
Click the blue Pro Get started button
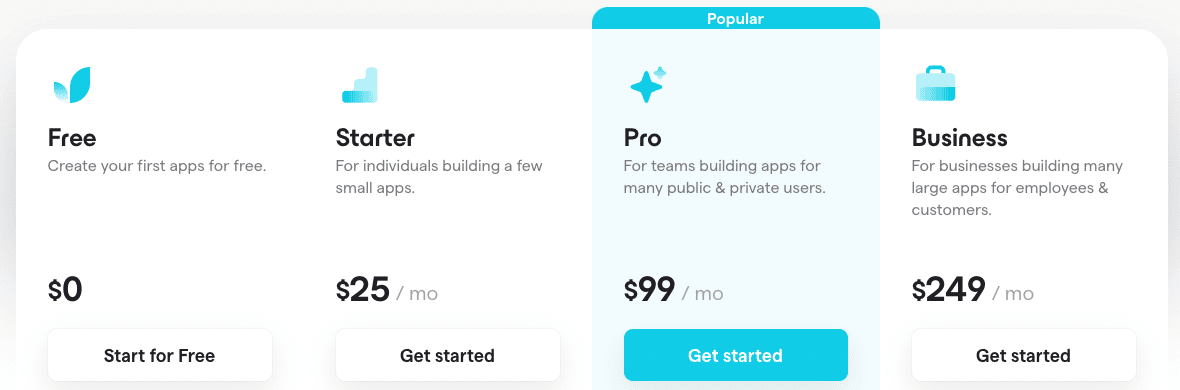[x=735, y=355]
